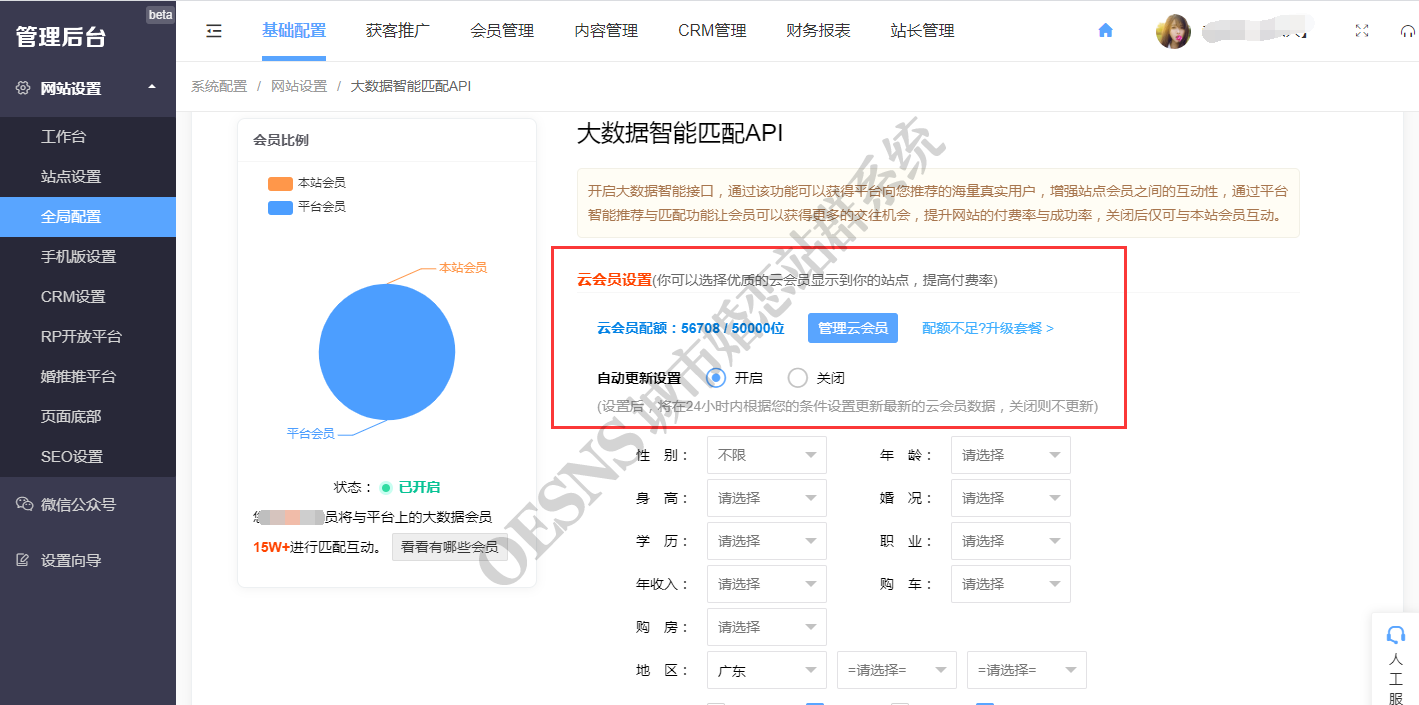Click the beta badge by the logo
This screenshot has width=1419, height=705.
click(160, 14)
